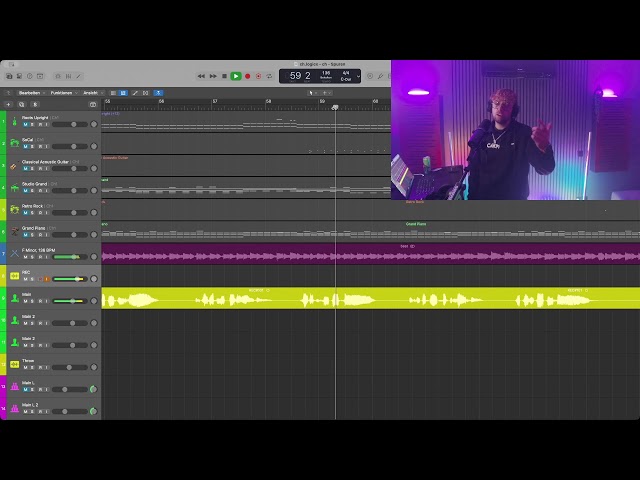Toggle the Global Tracks button
The width and height of the screenshot is (640, 480).
35,104
